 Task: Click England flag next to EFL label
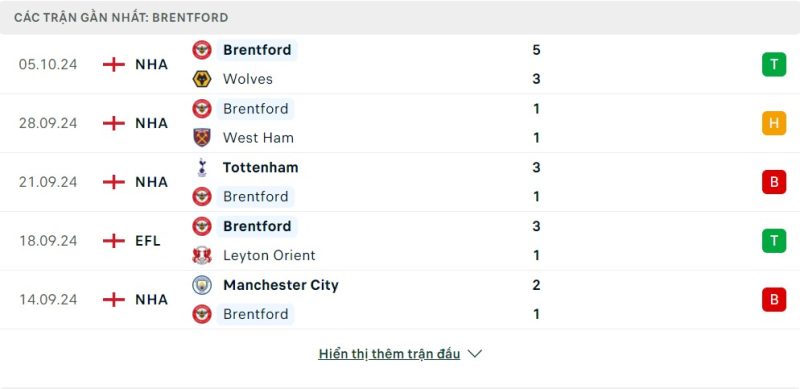pyautogui.click(x=114, y=240)
